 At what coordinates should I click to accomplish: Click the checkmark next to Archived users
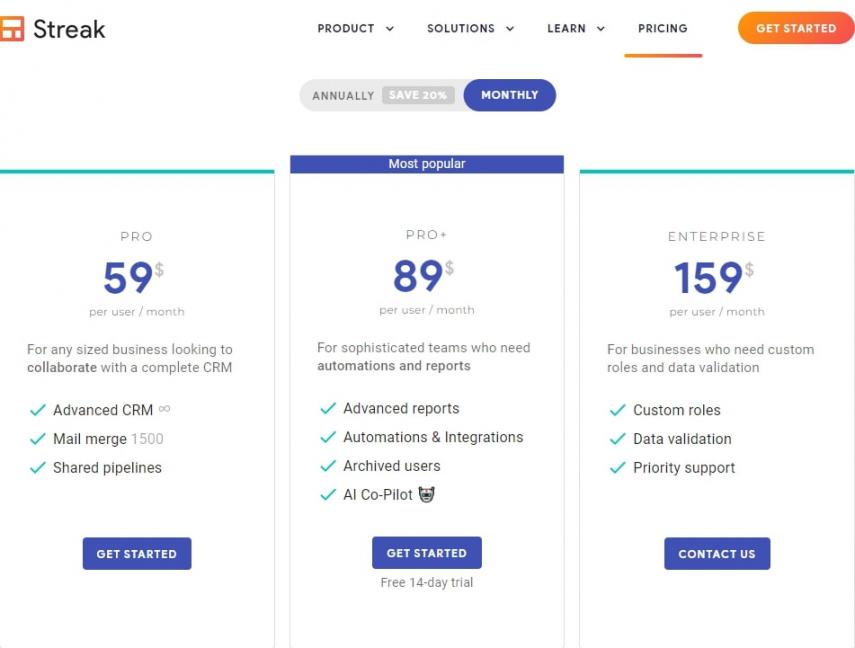[x=327, y=466]
